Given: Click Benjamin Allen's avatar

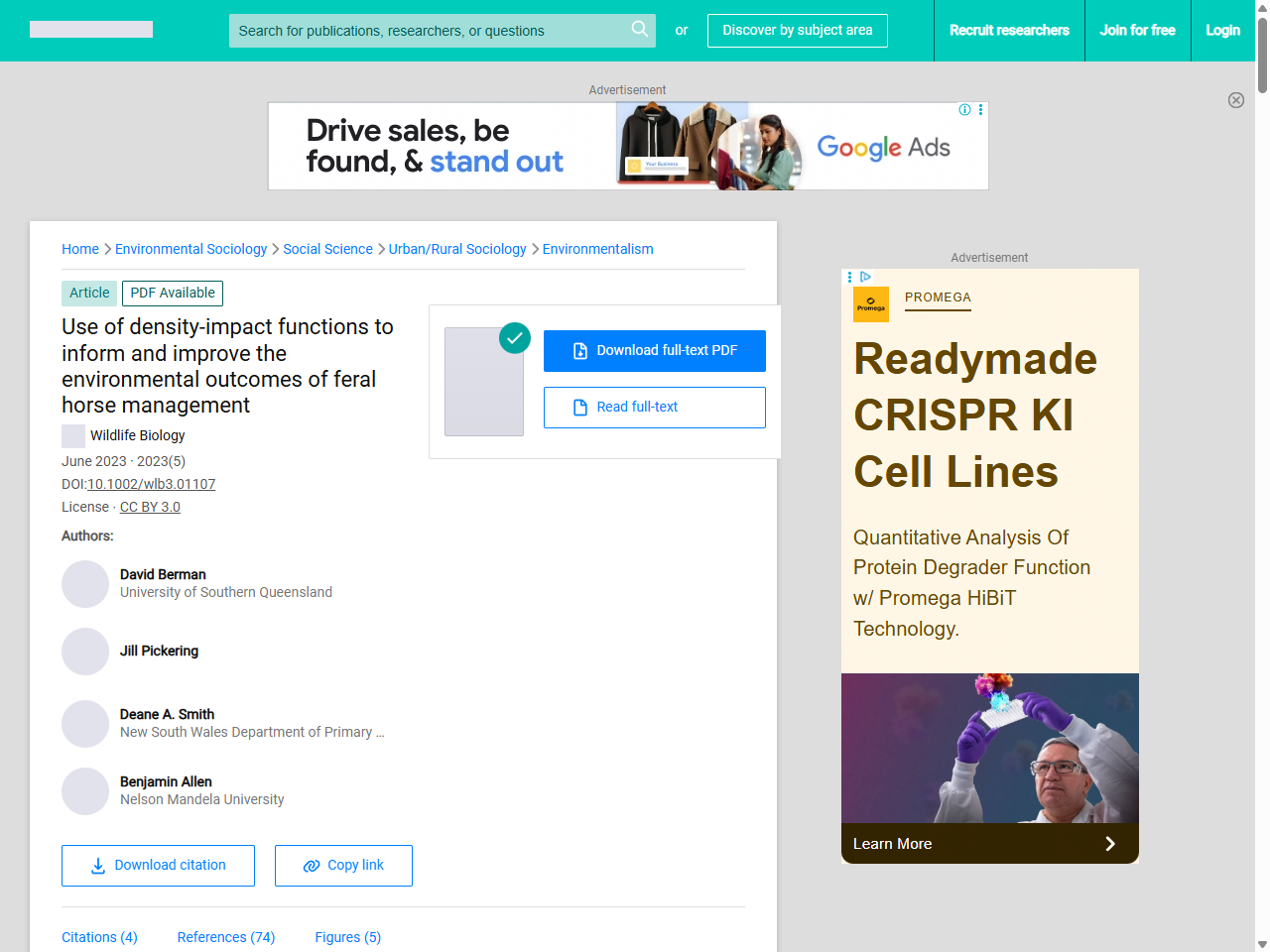Looking at the screenshot, I should click(x=85, y=791).
